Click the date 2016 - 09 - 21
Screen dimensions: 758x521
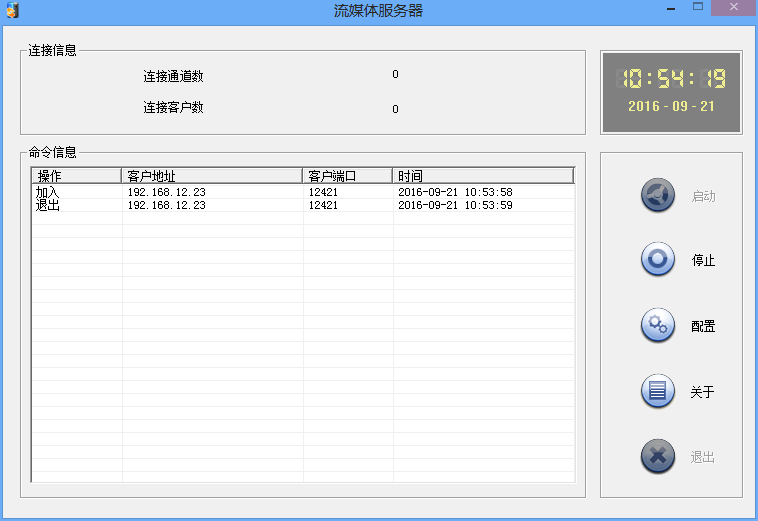pos(671,106)
